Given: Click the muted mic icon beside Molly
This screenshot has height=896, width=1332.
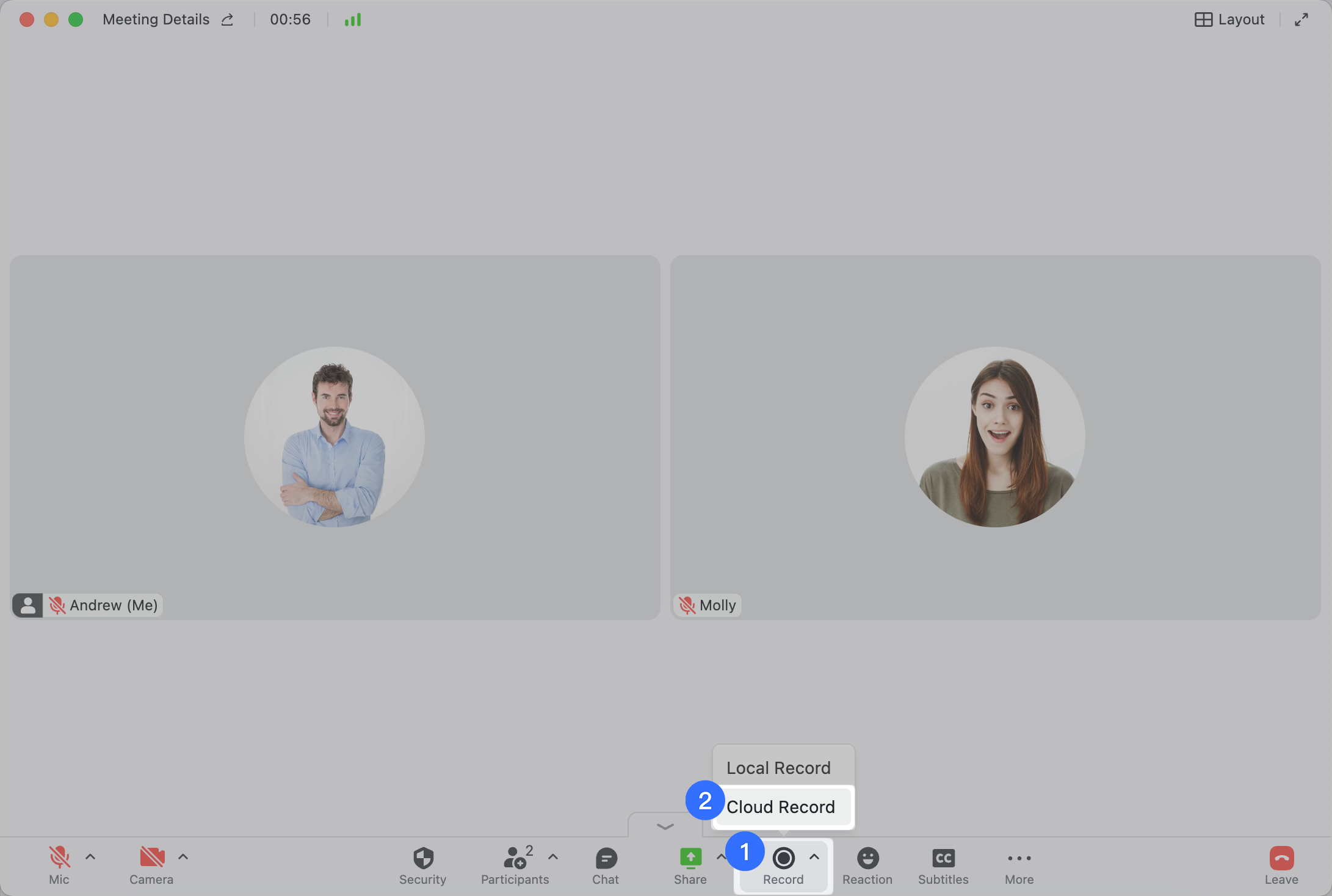Looking at the screenshot, I should (x=687, y=605).
